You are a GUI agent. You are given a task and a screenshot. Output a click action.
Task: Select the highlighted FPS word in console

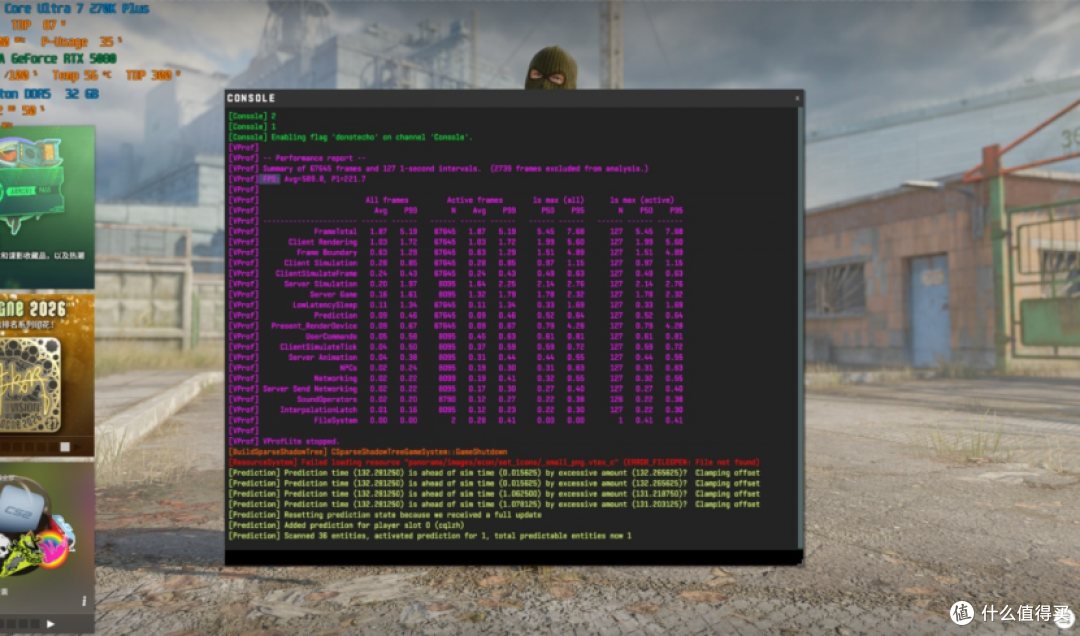[x=270, y=179]
